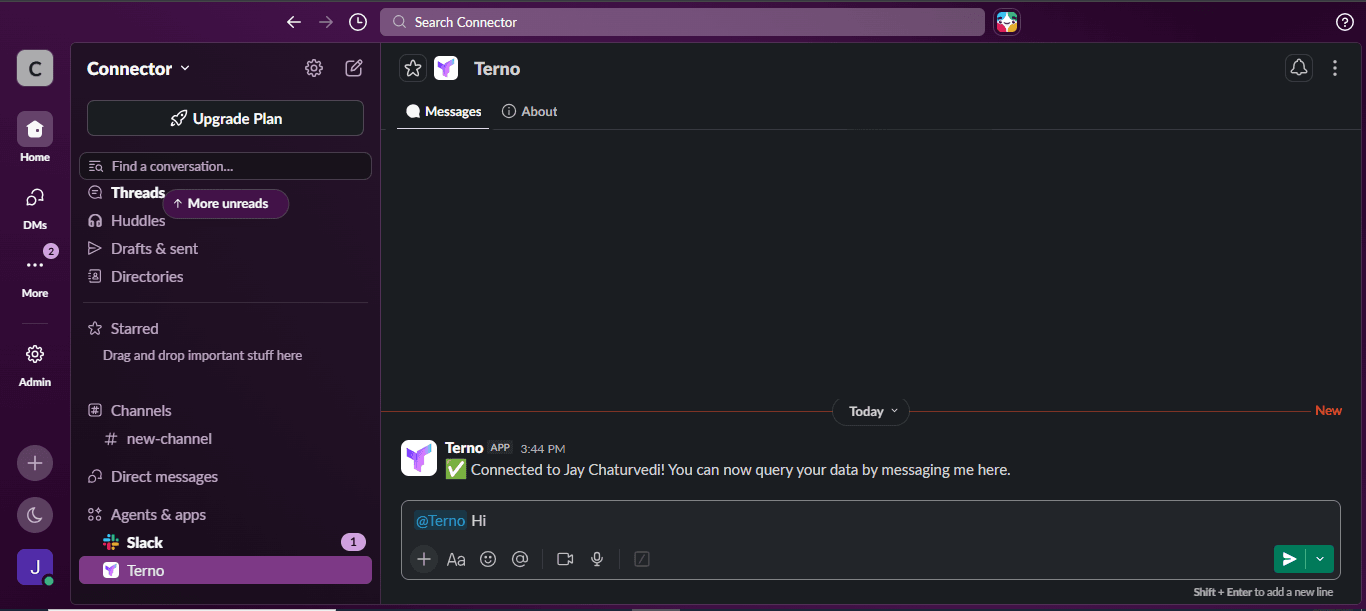Open history clock icon
Viewport: 1366px width, 611px height.
[357, 22]
